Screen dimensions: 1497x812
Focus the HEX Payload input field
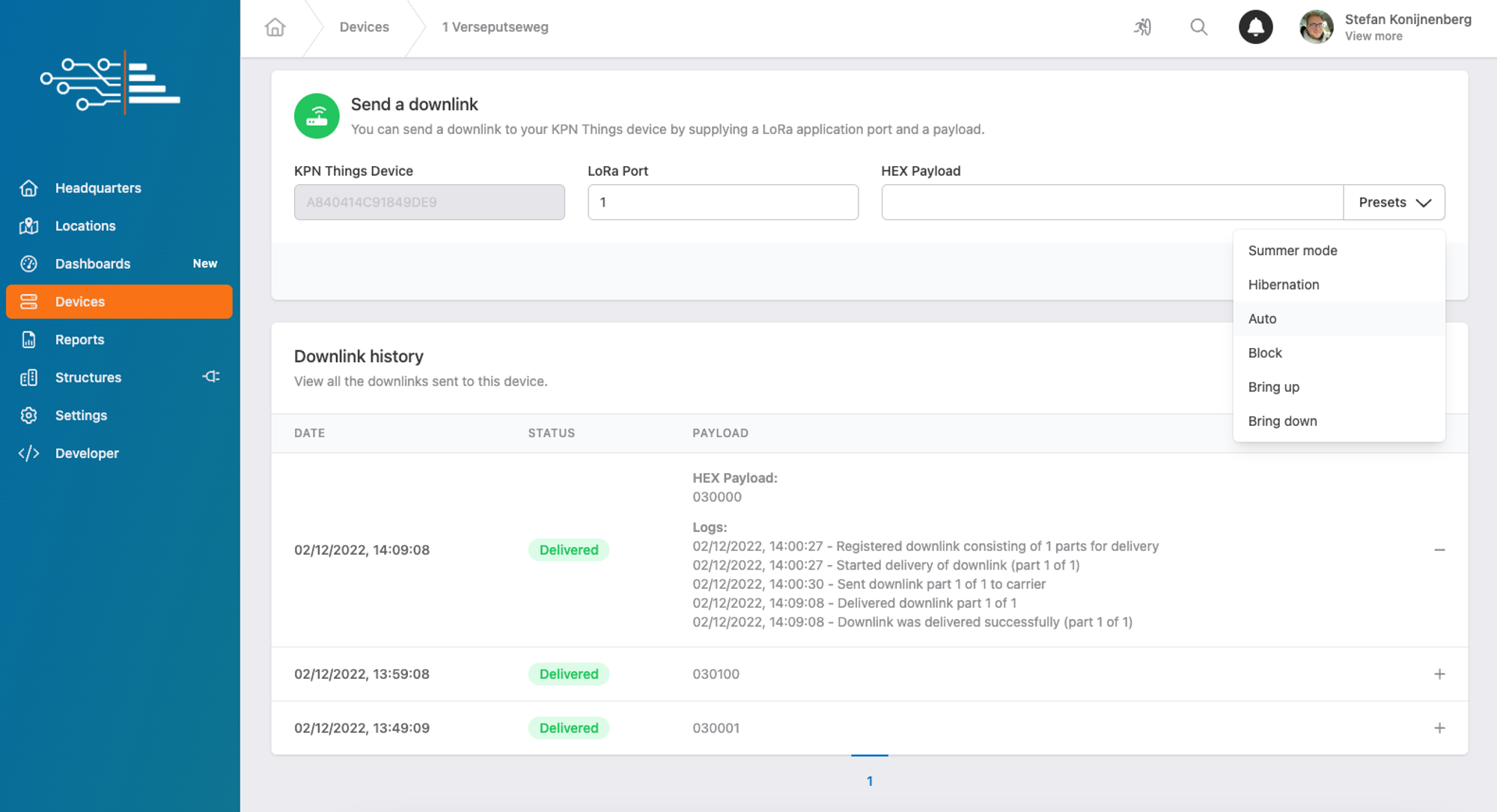(1112, 202)
